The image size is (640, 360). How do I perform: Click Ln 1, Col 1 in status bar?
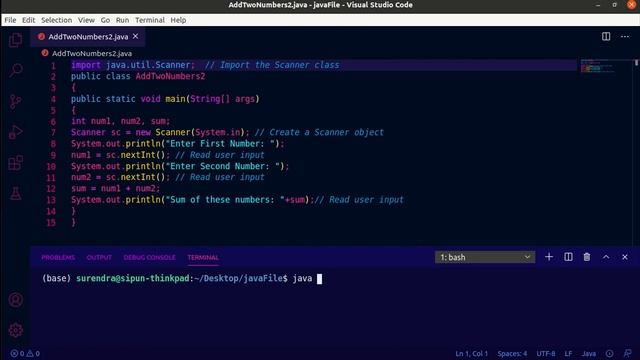[471, 353]
